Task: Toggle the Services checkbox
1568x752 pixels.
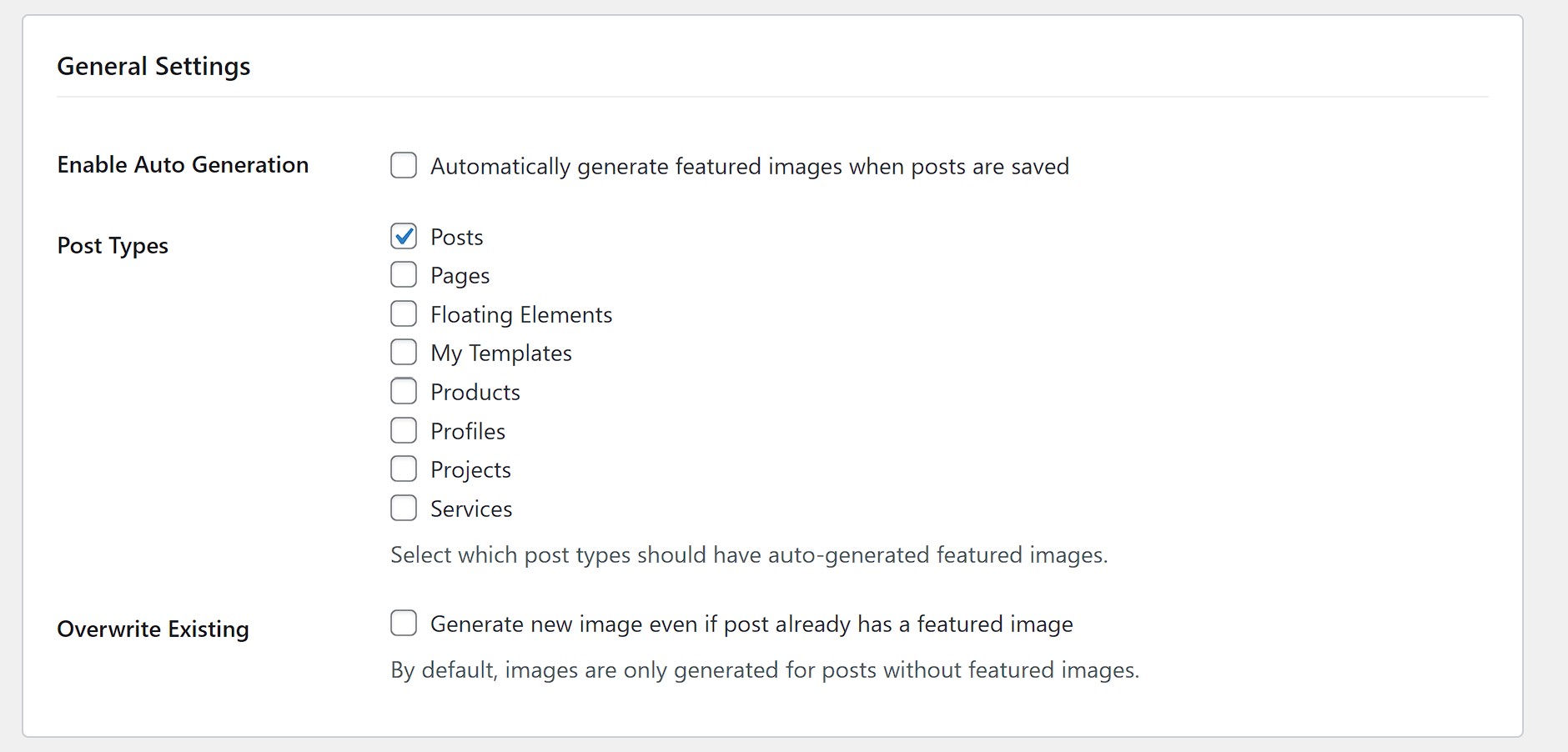Action: 404,508
